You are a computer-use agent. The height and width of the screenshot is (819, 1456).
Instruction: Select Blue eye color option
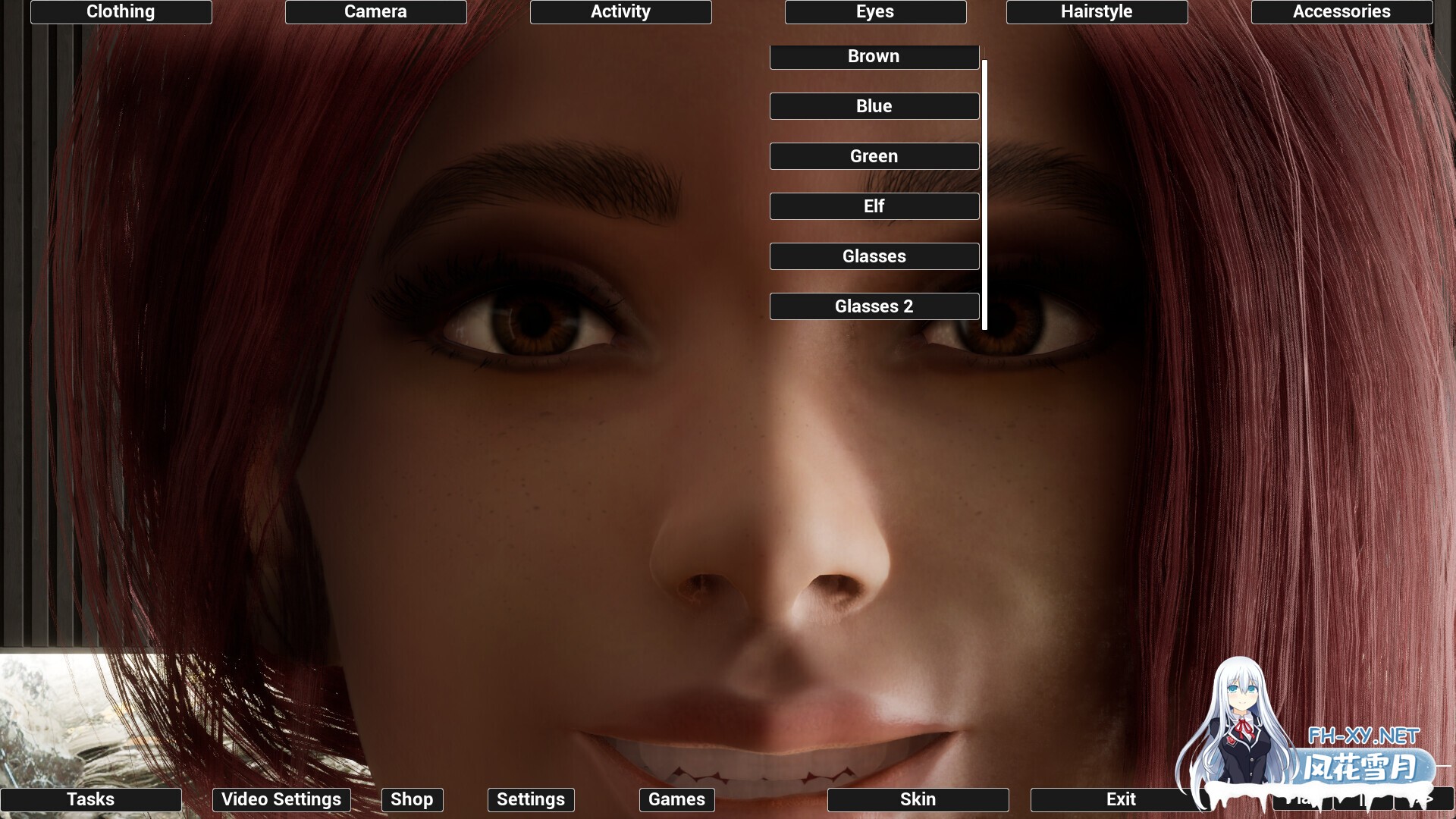873,106
